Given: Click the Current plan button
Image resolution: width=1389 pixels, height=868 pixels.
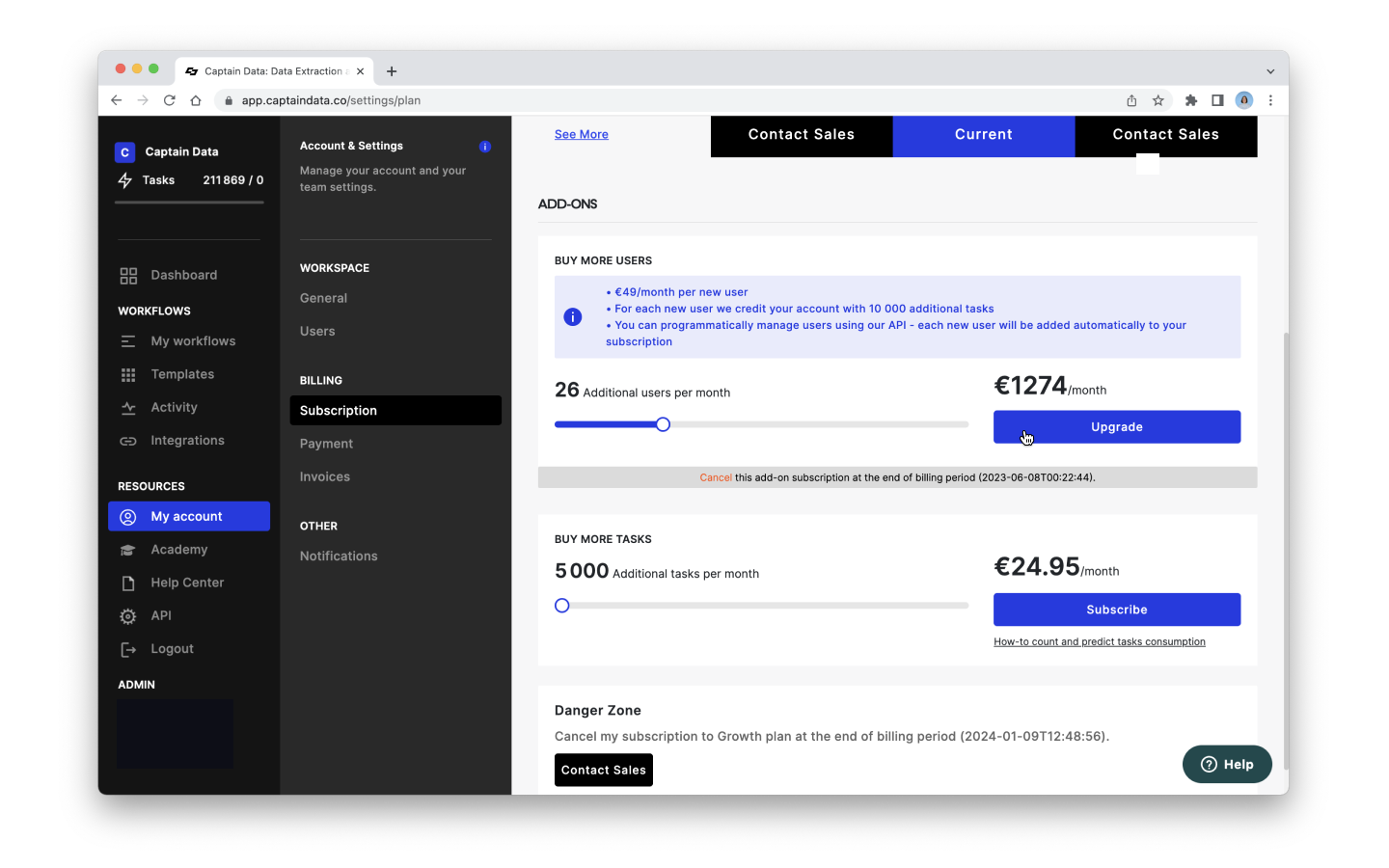Looking at the screenshot, I should (x=984, y=136).
